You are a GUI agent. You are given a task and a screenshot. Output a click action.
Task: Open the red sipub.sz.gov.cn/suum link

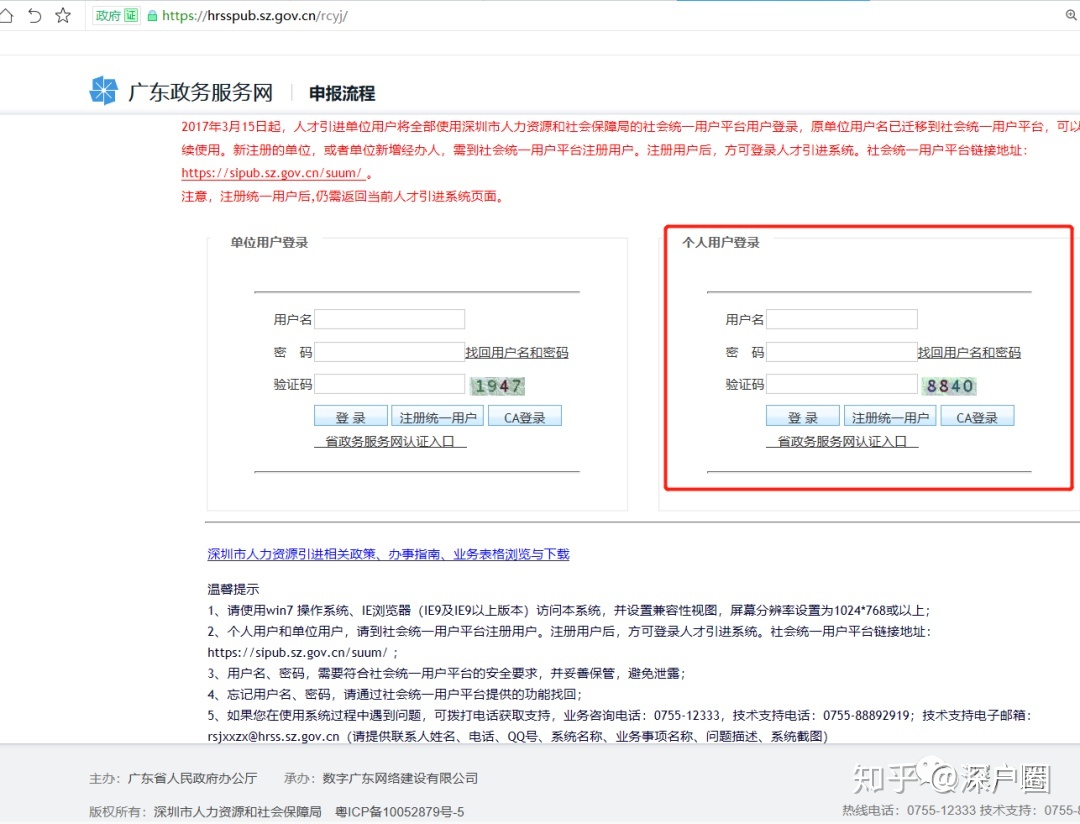pyautogui.click(x=272, y=173)
